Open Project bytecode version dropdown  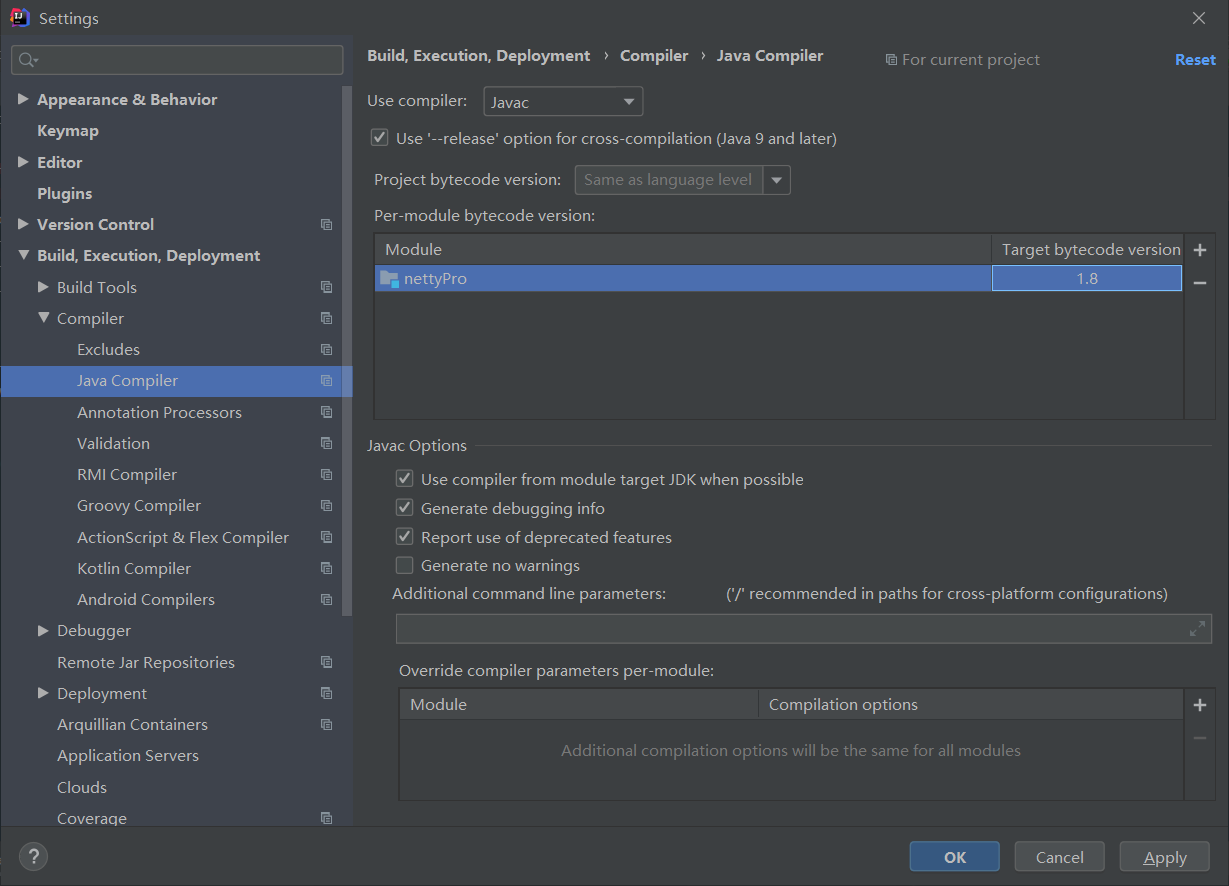[777, 180]
